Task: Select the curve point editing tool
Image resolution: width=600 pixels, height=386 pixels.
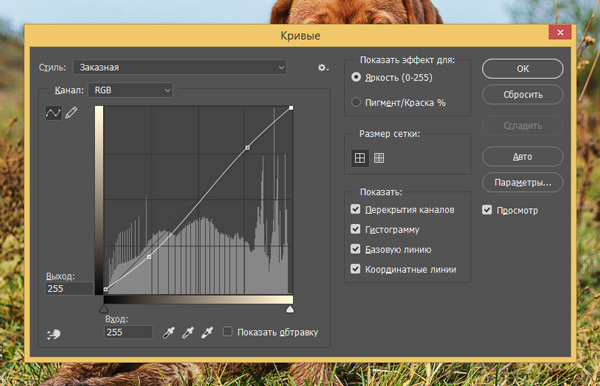Action: tap(53, 113)
